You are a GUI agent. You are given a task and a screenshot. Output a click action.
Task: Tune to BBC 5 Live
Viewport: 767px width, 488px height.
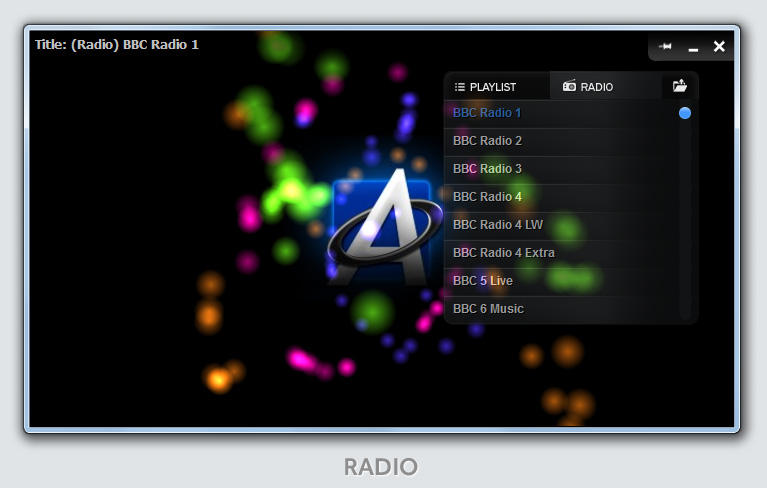[x=561, y=281]
